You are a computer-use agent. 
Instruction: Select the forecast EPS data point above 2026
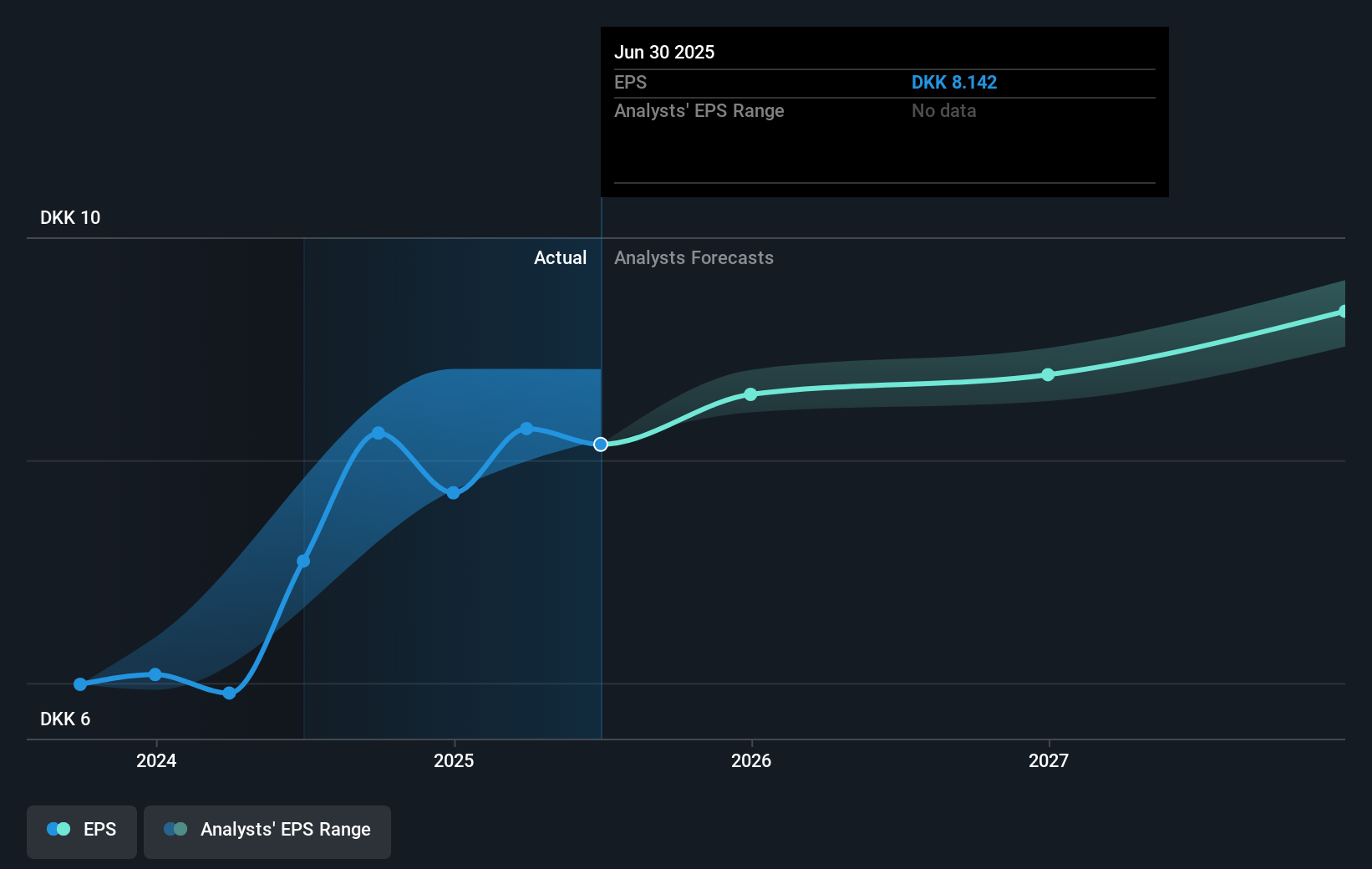coord(750,394)
